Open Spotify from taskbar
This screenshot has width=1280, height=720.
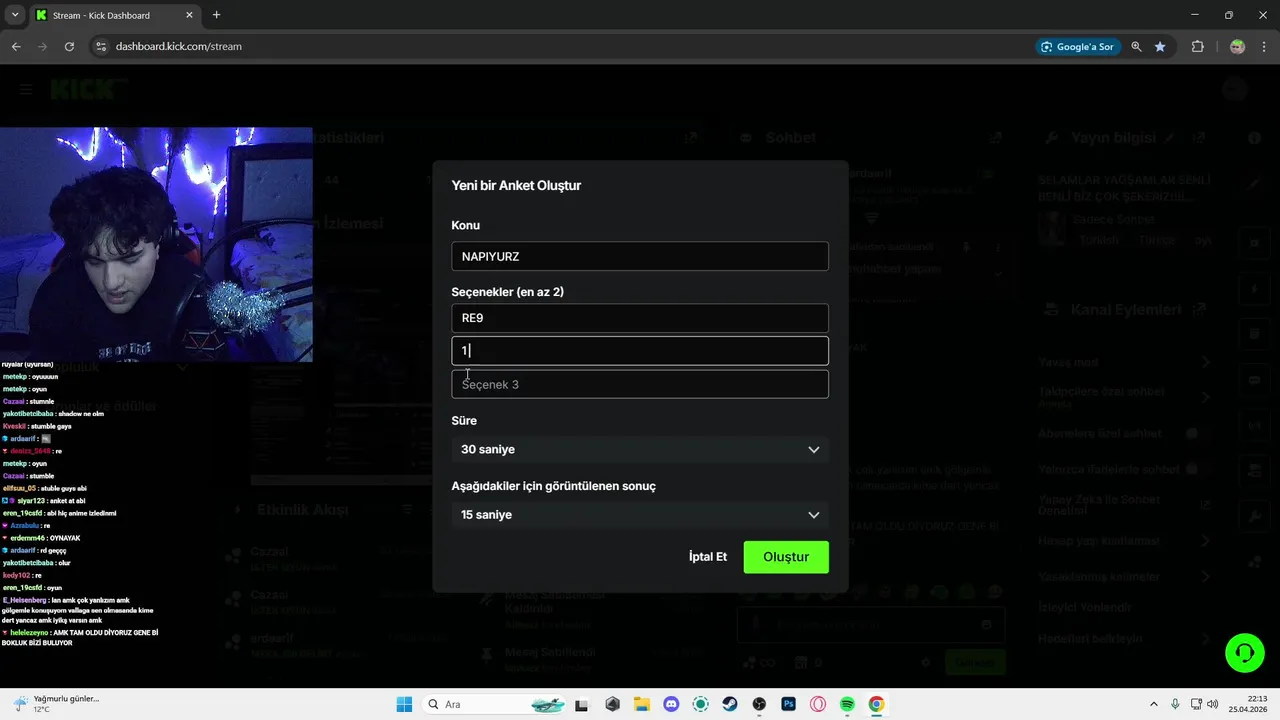coord(847,704)
